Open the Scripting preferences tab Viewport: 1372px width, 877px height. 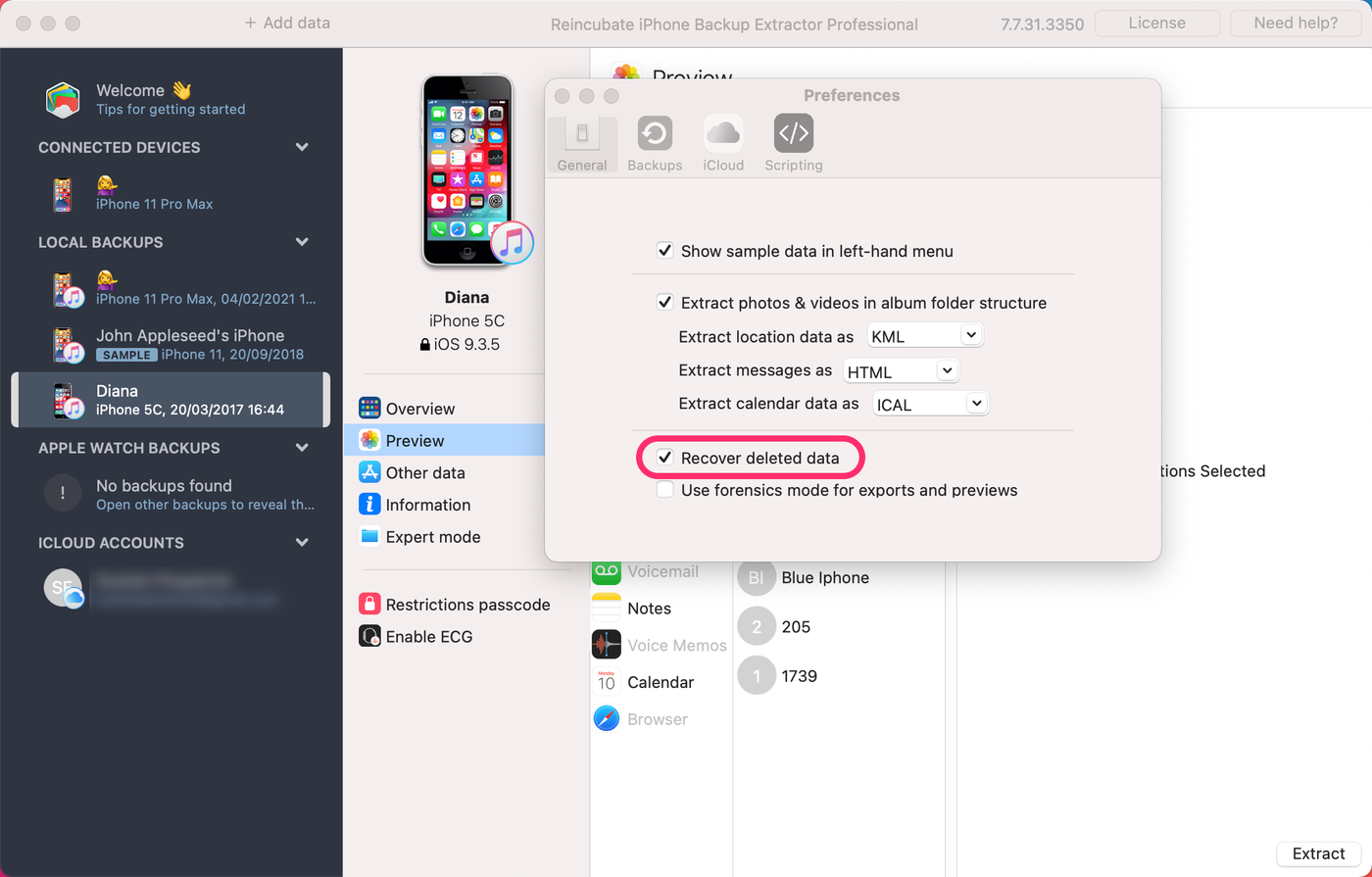coord(794,144)
